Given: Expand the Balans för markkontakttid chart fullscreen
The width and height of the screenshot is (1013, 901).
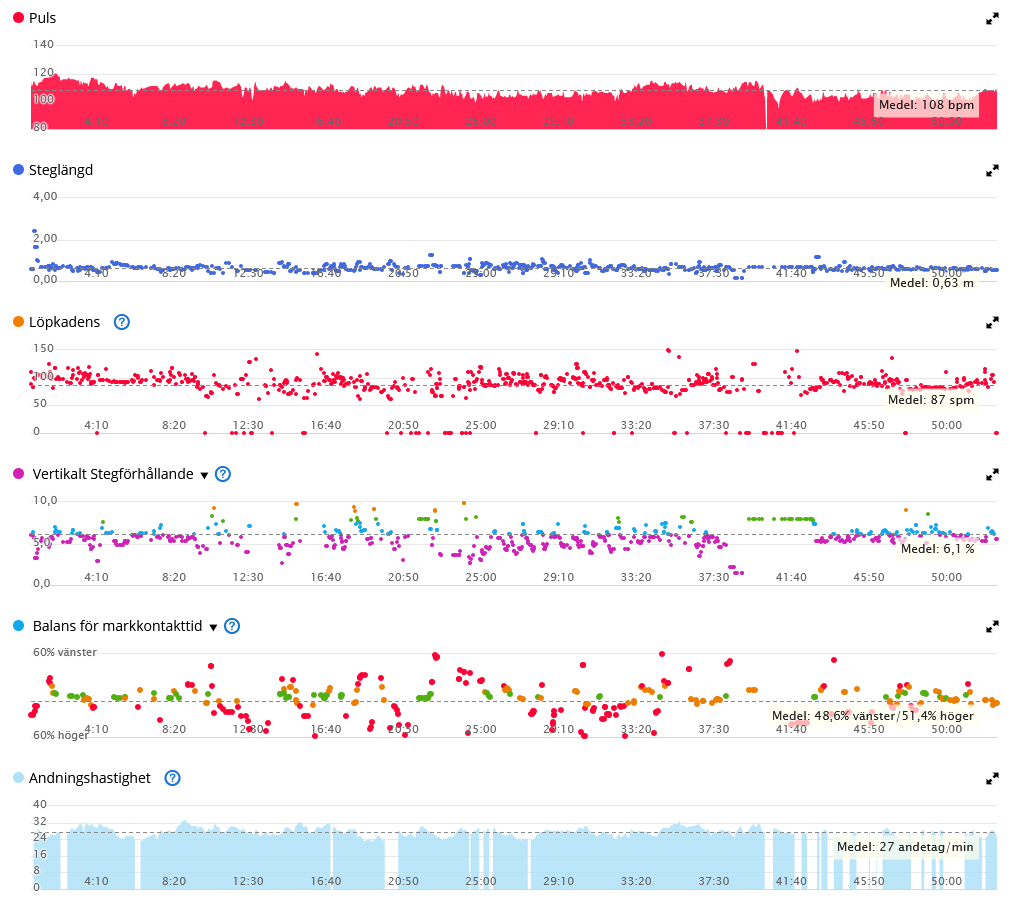Looking at the screenshot, I should (992, 627).
